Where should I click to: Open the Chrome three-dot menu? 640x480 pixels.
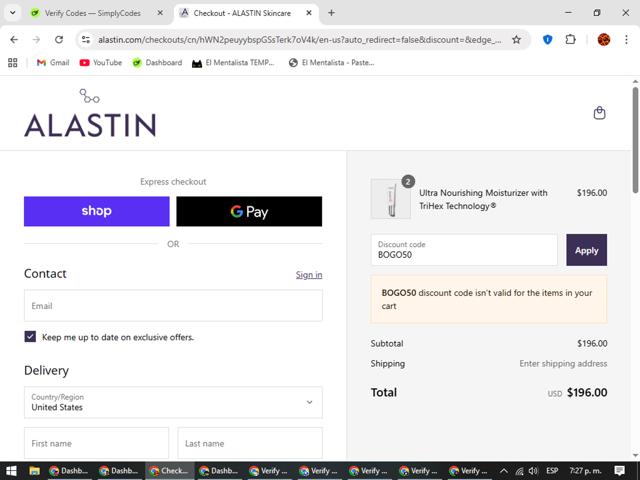click(626, 40)
